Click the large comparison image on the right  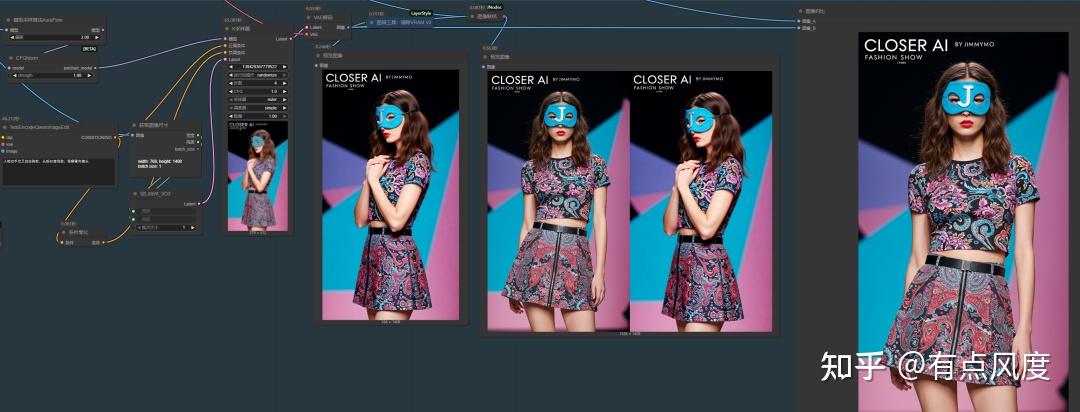tap(963, 220)
